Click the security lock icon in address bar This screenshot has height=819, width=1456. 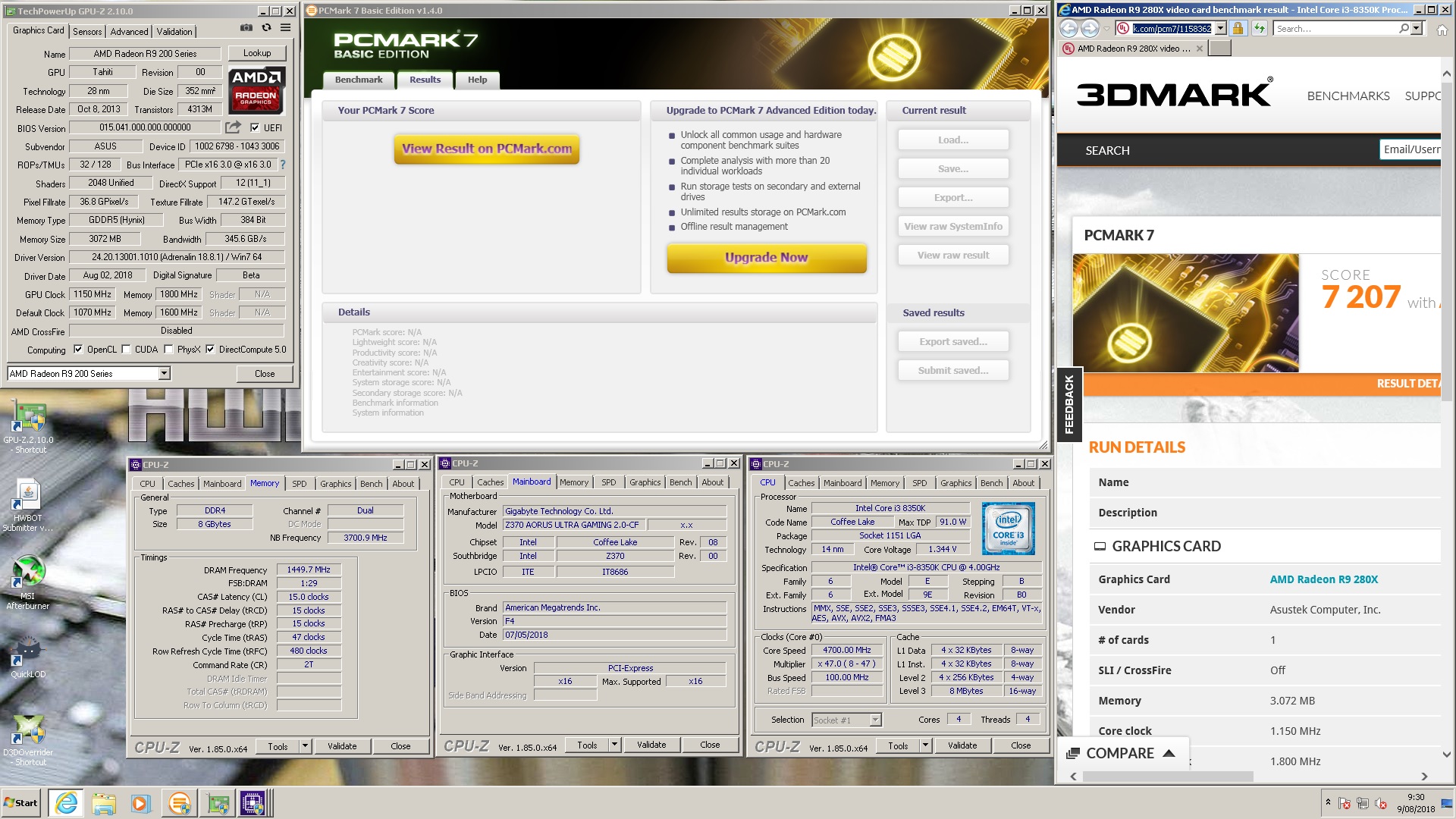1238,29
